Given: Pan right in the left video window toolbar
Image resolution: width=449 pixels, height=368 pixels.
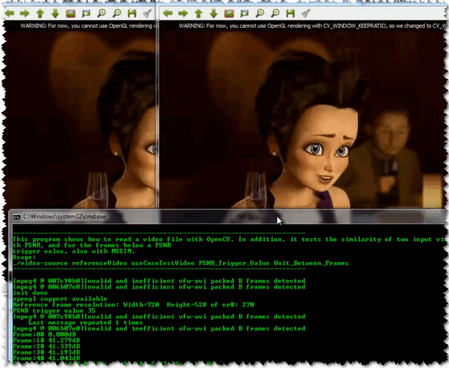Looking at the screenshot, I should point(25,13).
